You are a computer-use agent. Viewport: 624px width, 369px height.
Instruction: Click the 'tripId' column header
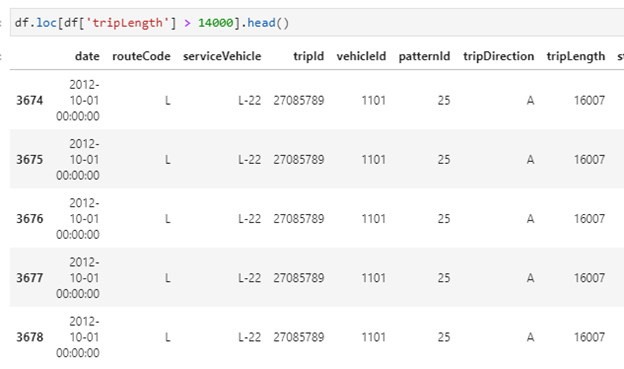click(308, 57)
